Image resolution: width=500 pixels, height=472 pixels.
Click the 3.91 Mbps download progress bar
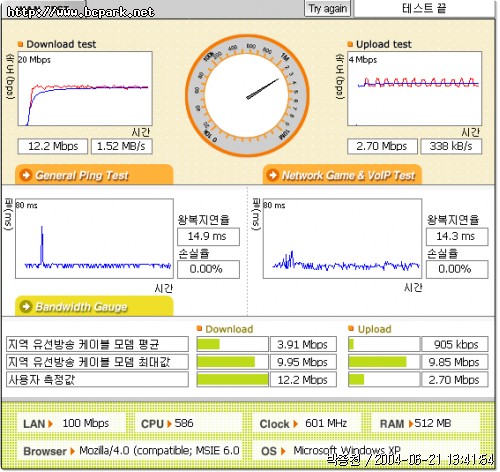pyautogui.click(x=232, y=344)
